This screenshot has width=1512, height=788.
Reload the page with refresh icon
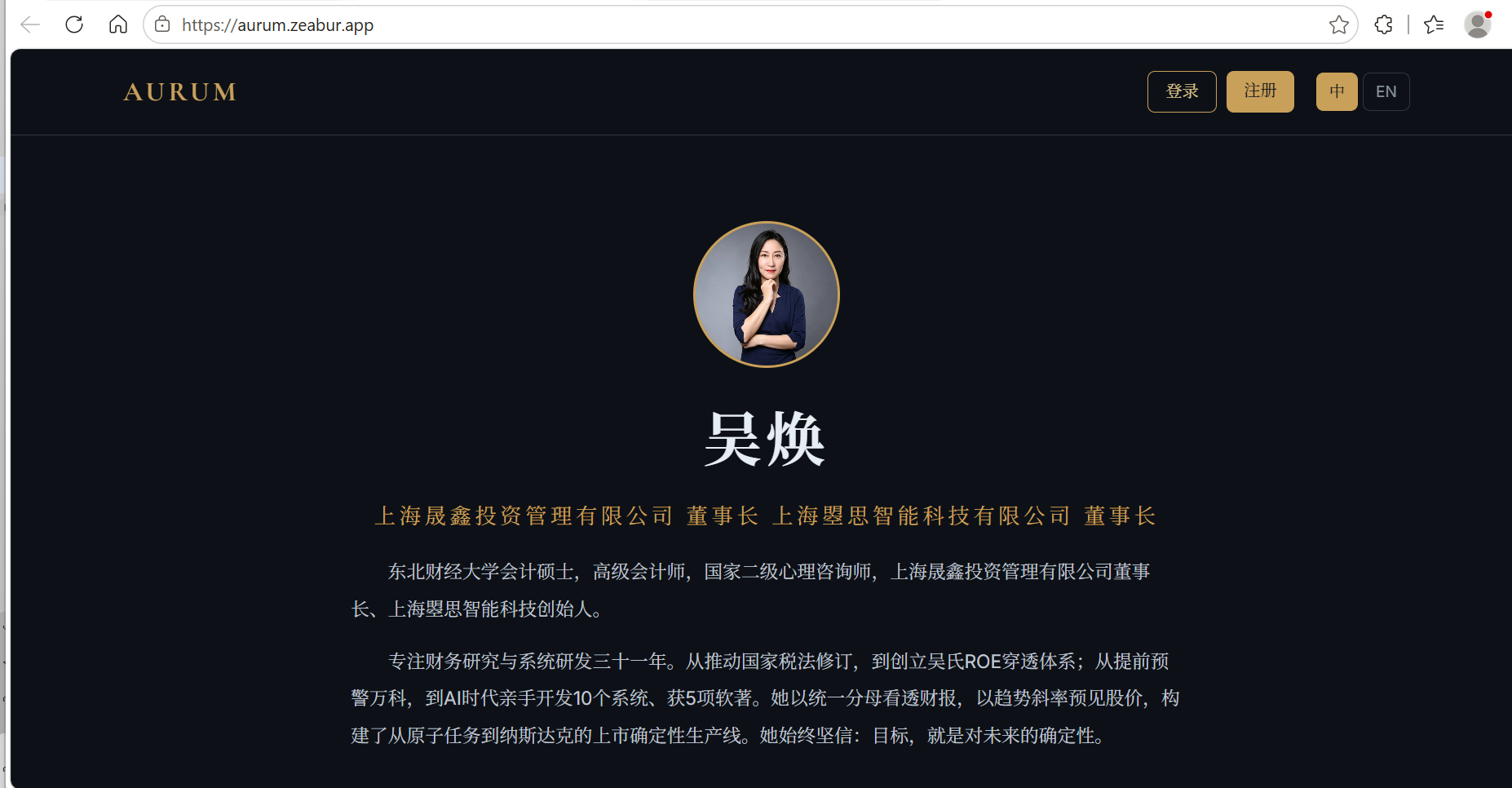(74, 24)
